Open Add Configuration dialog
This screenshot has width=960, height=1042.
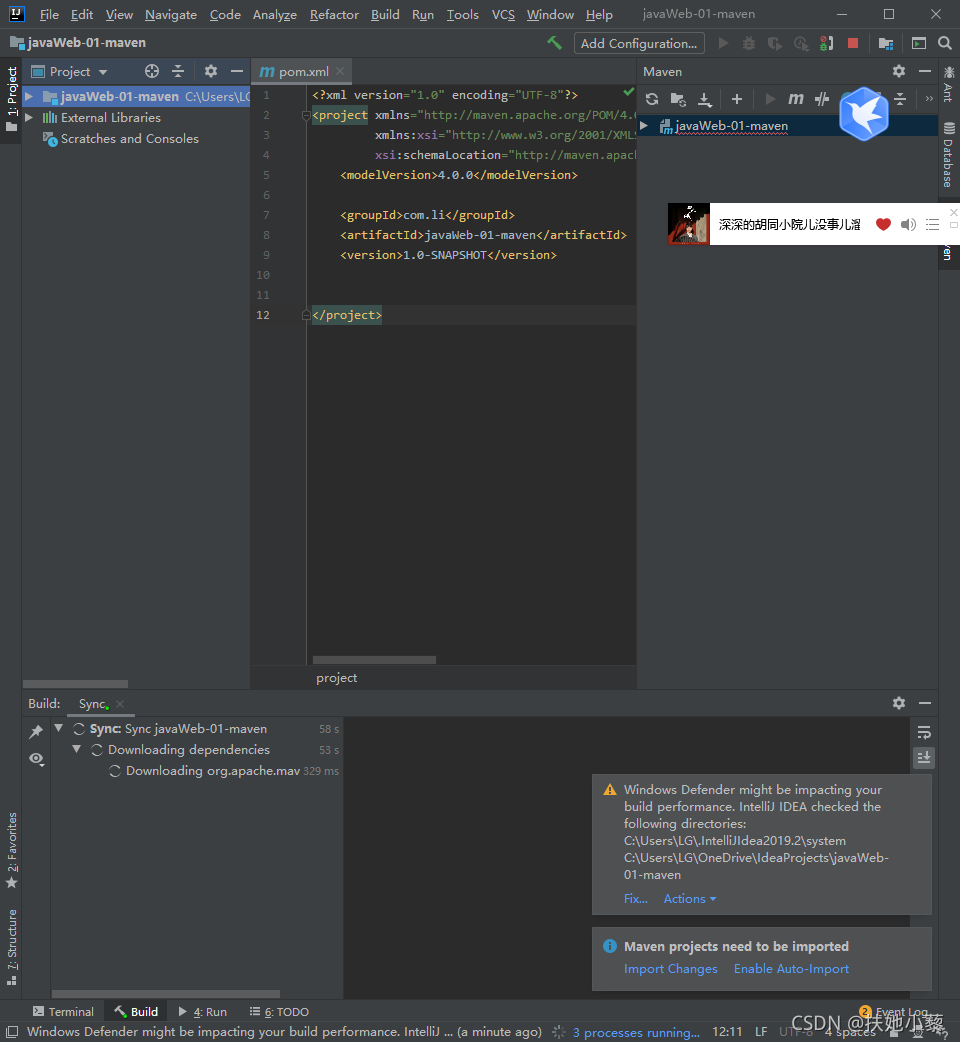click(x=638, y=43)
